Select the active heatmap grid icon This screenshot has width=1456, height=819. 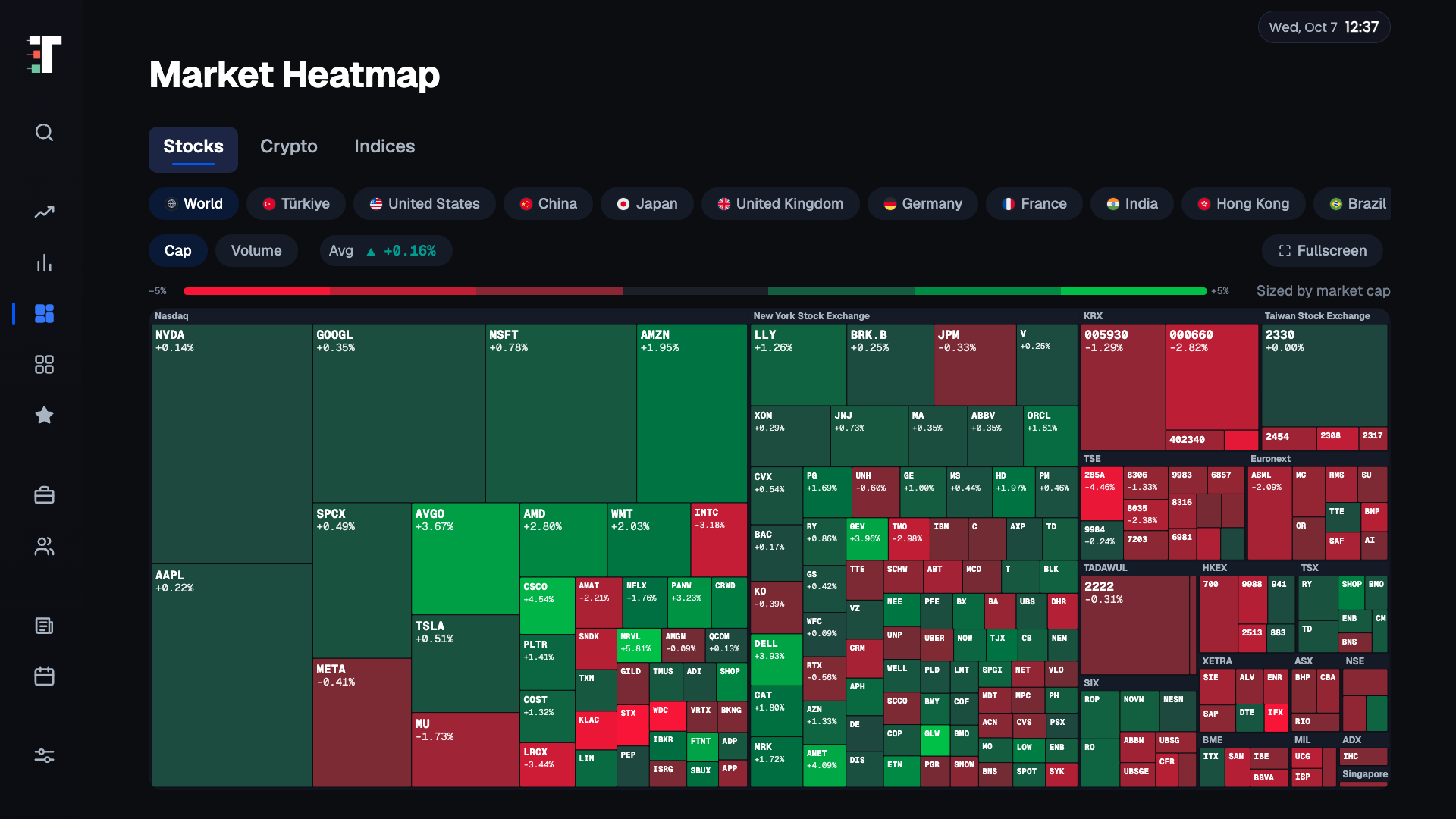pyautogui.click(x=44, y=313)
